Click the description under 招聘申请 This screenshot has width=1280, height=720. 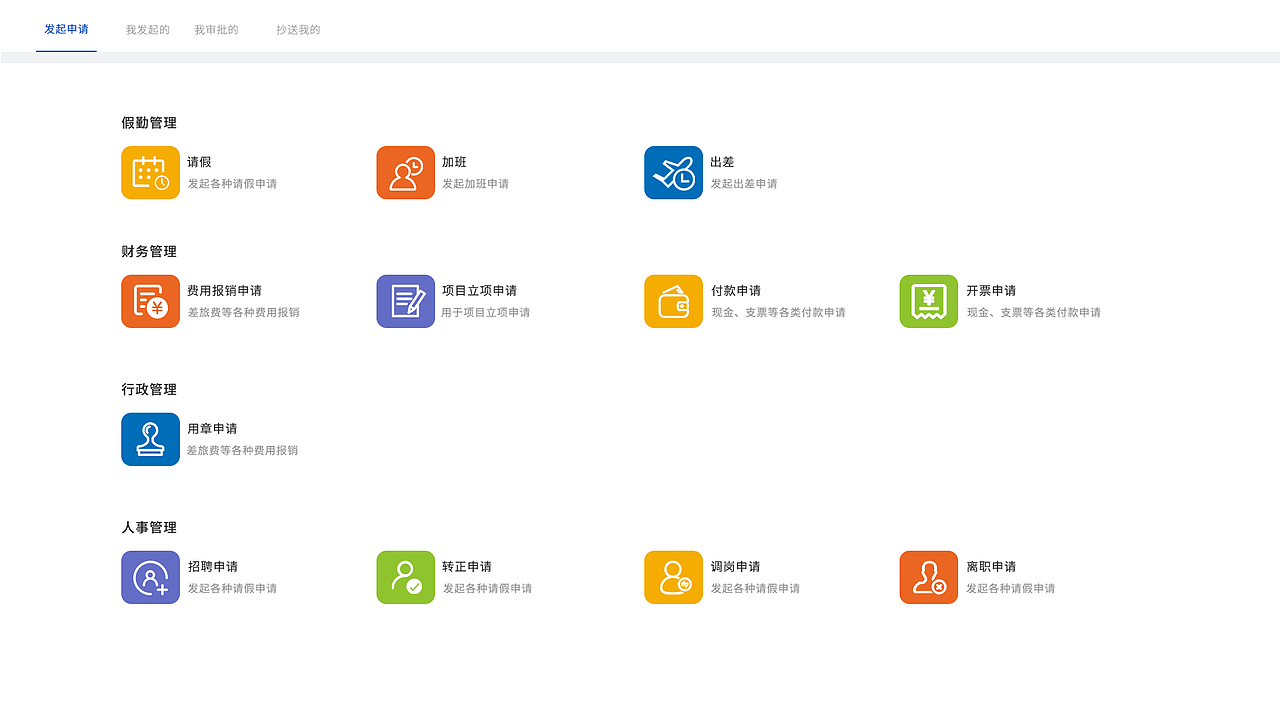pyautogui.click(x=232, y=589)
